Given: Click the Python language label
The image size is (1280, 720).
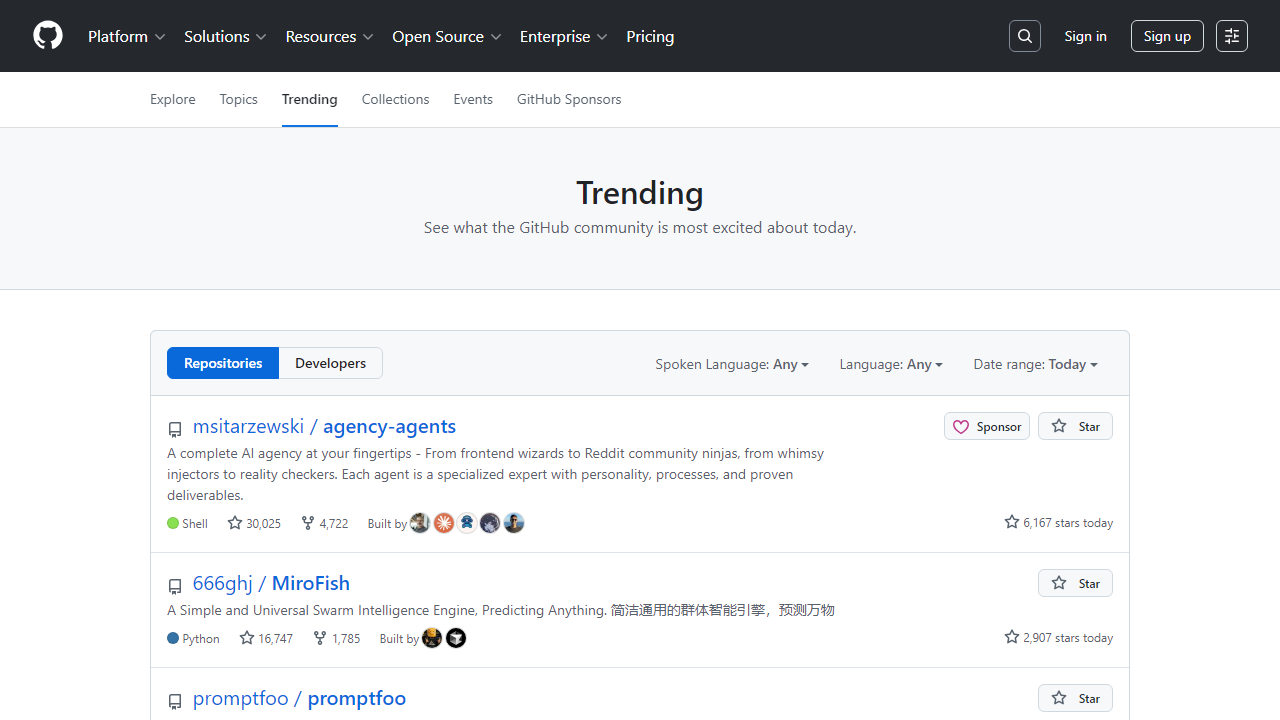Looking at the screenshot, I should point(201,638).
